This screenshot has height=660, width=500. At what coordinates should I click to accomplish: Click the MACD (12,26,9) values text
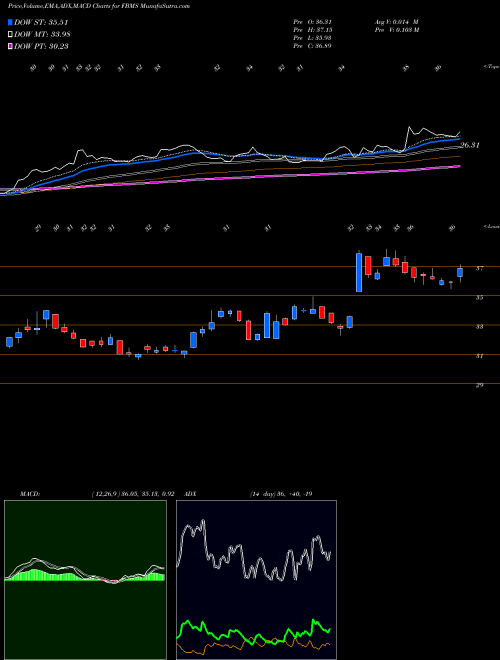tap(133, 494)
